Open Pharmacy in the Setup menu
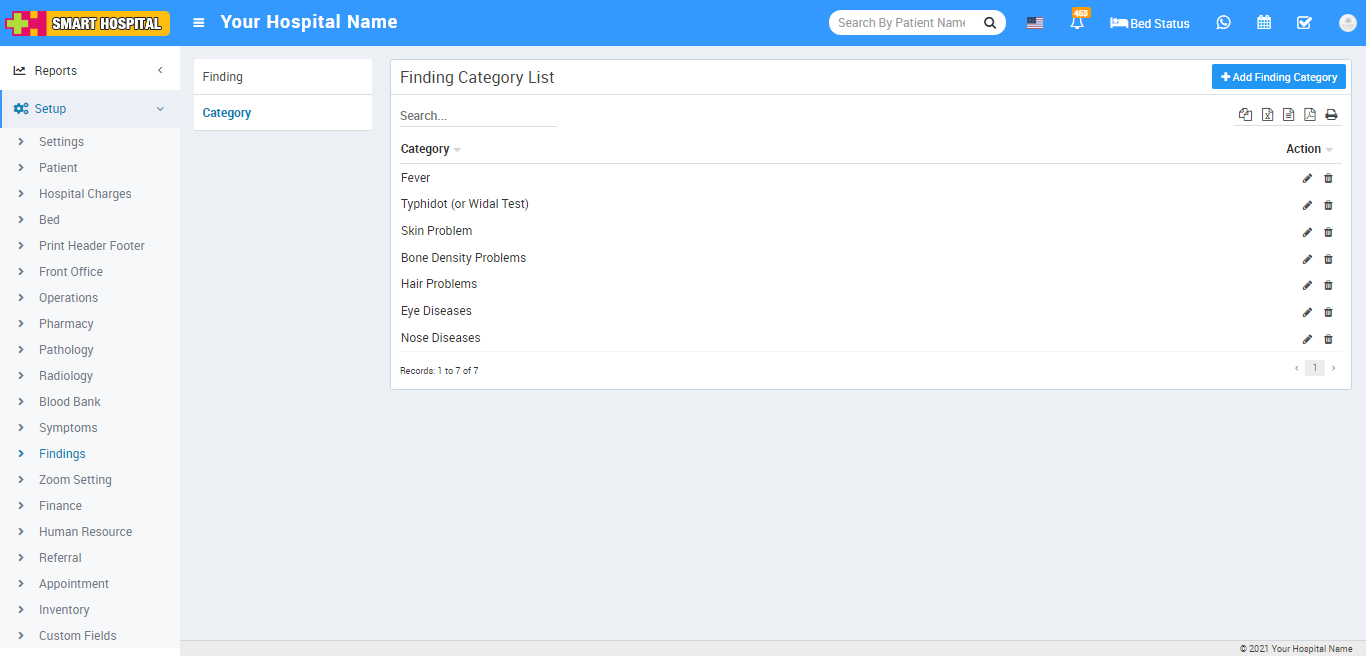 pos(66,324)
